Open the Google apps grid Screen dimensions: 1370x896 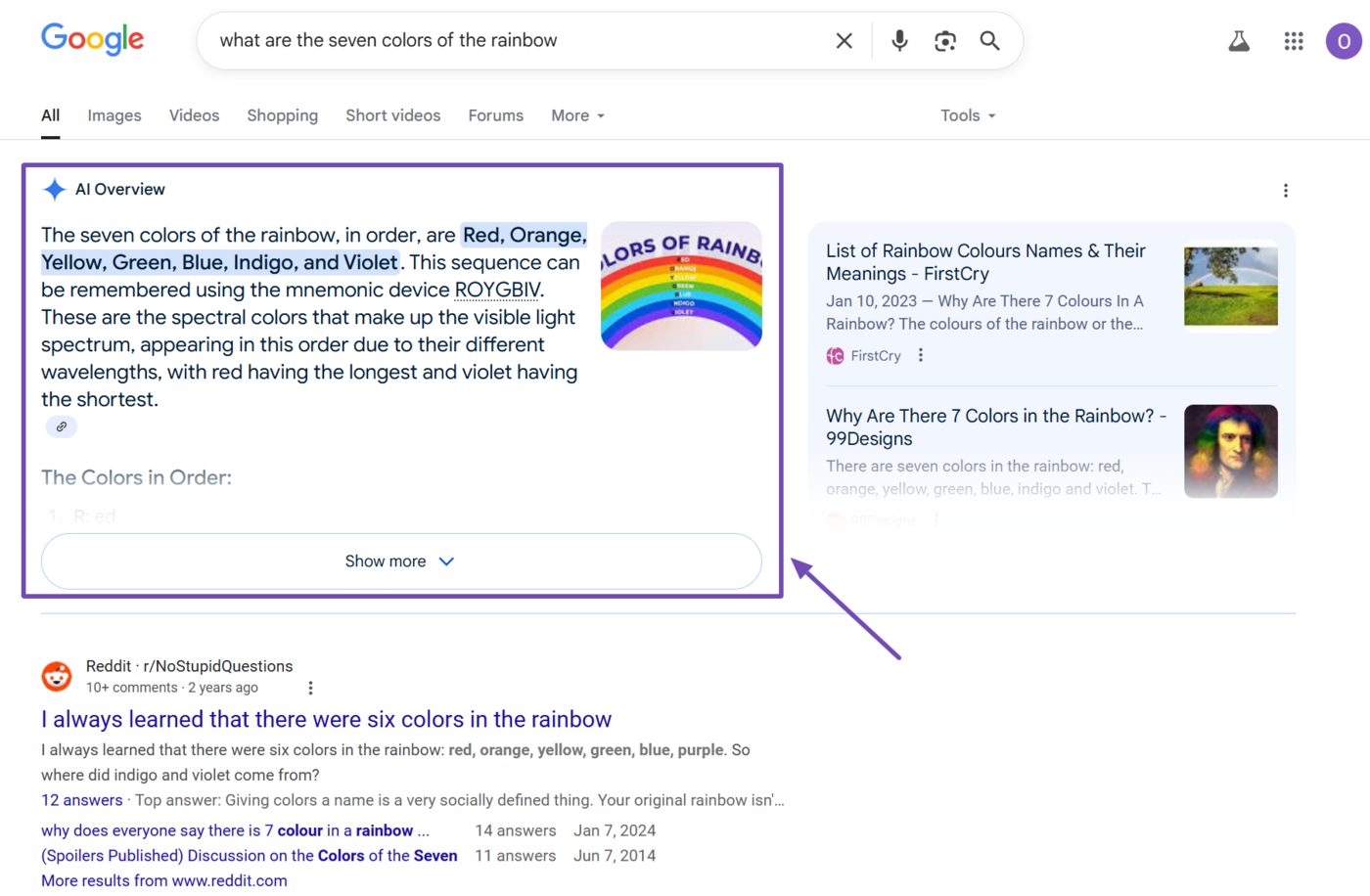coord(1294,41)
